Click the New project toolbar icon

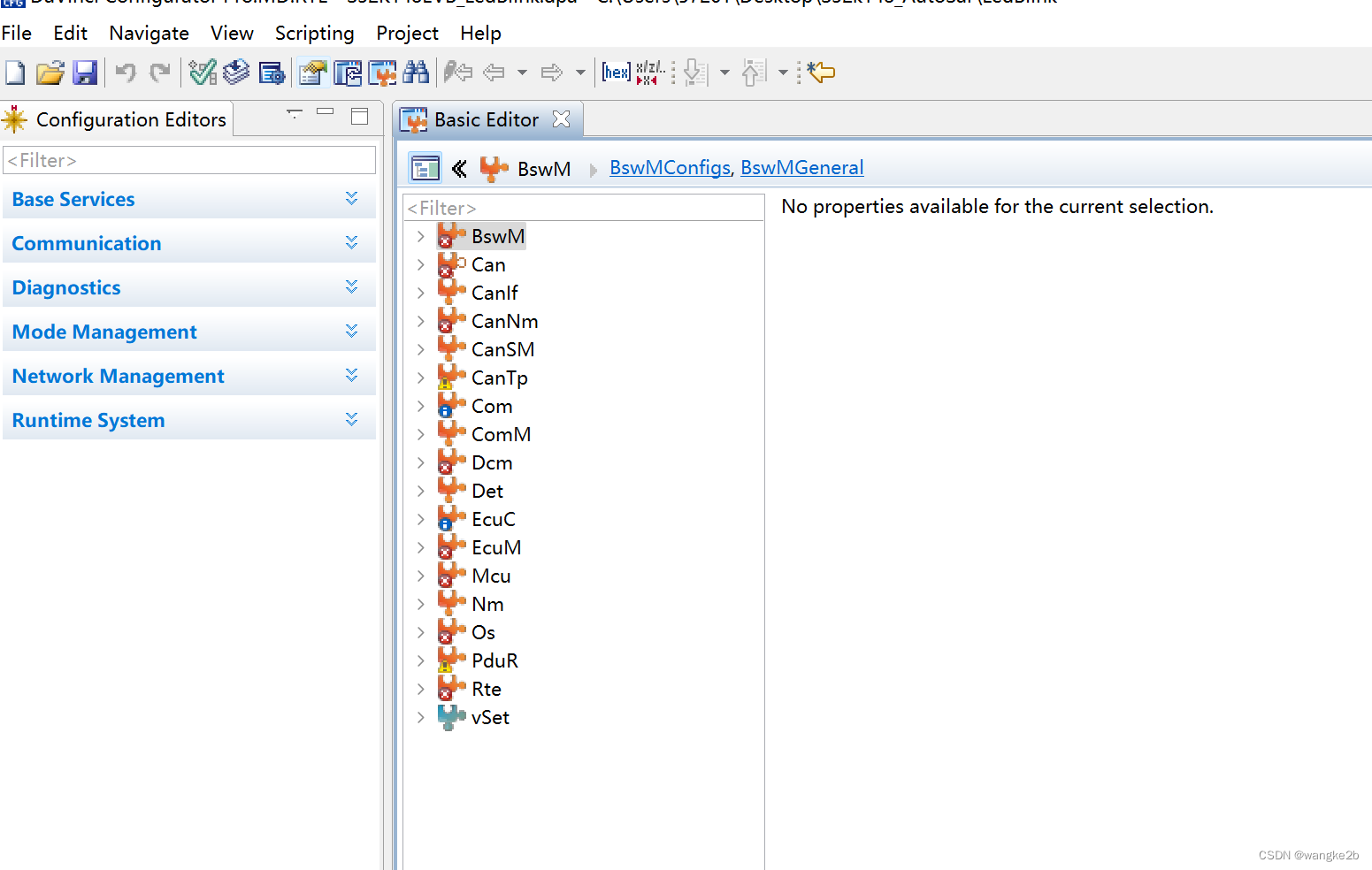[x=15, y=72]
